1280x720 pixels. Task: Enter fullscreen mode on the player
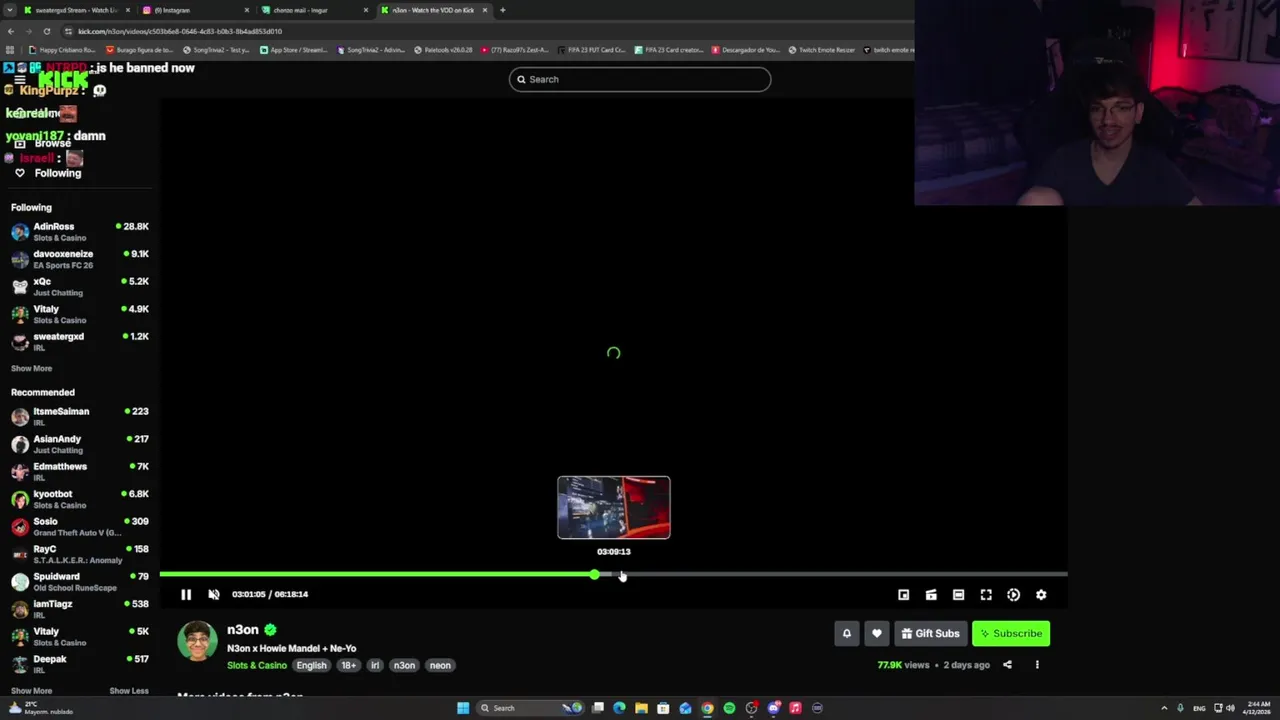pos(986,595)
